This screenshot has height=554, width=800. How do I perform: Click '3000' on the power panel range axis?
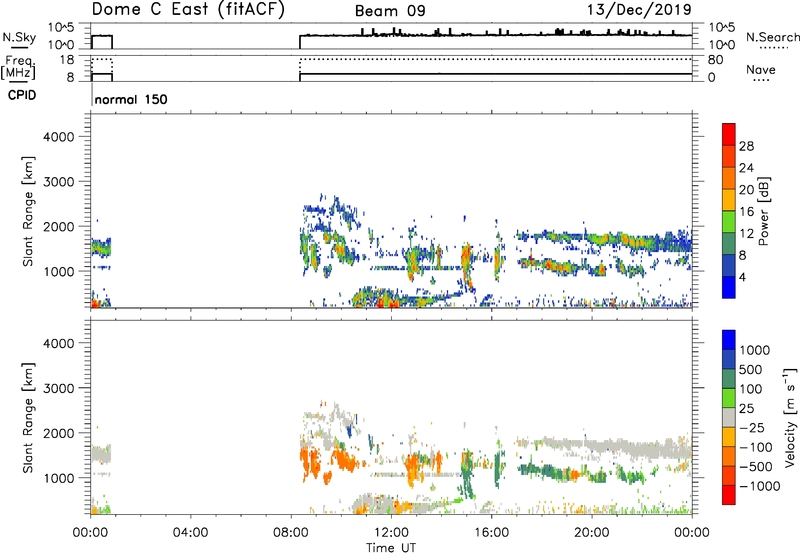point(59,182)
